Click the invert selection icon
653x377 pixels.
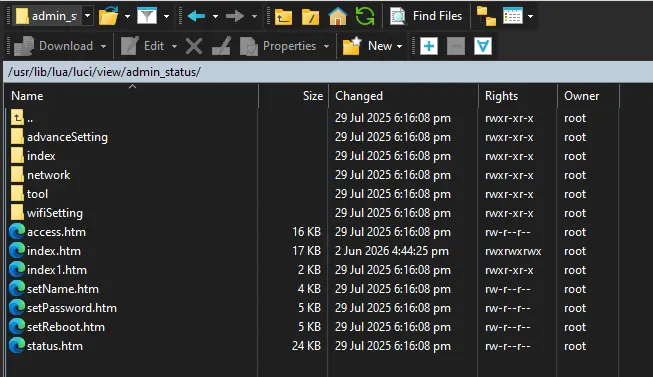pyautogui.click(x=483, y=46)
